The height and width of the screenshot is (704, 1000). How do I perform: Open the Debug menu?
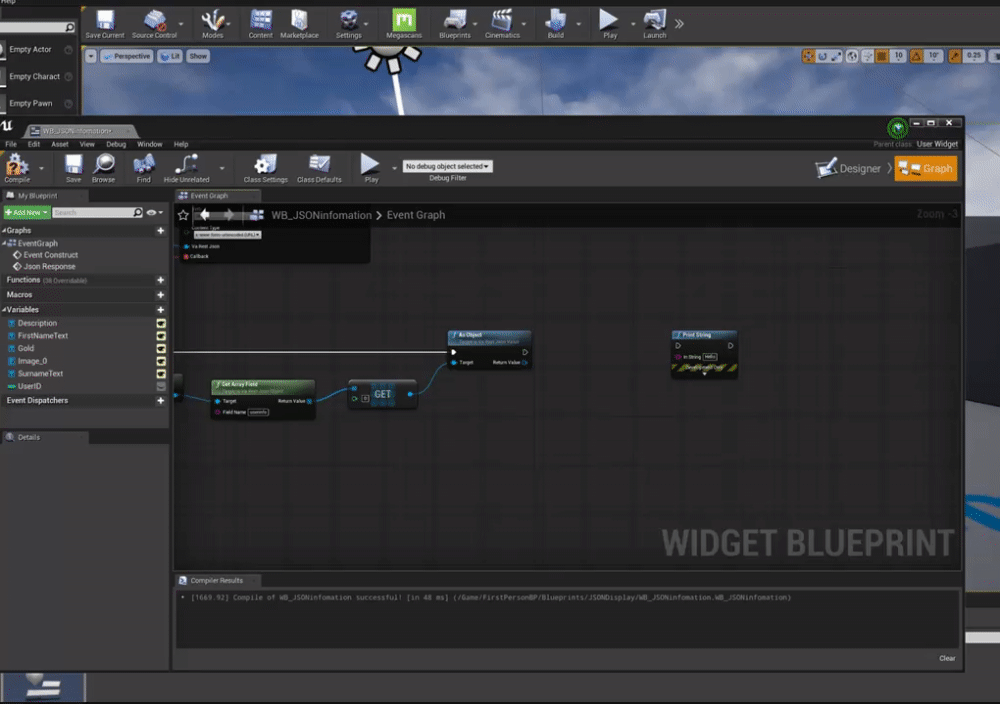pos(116,144)
